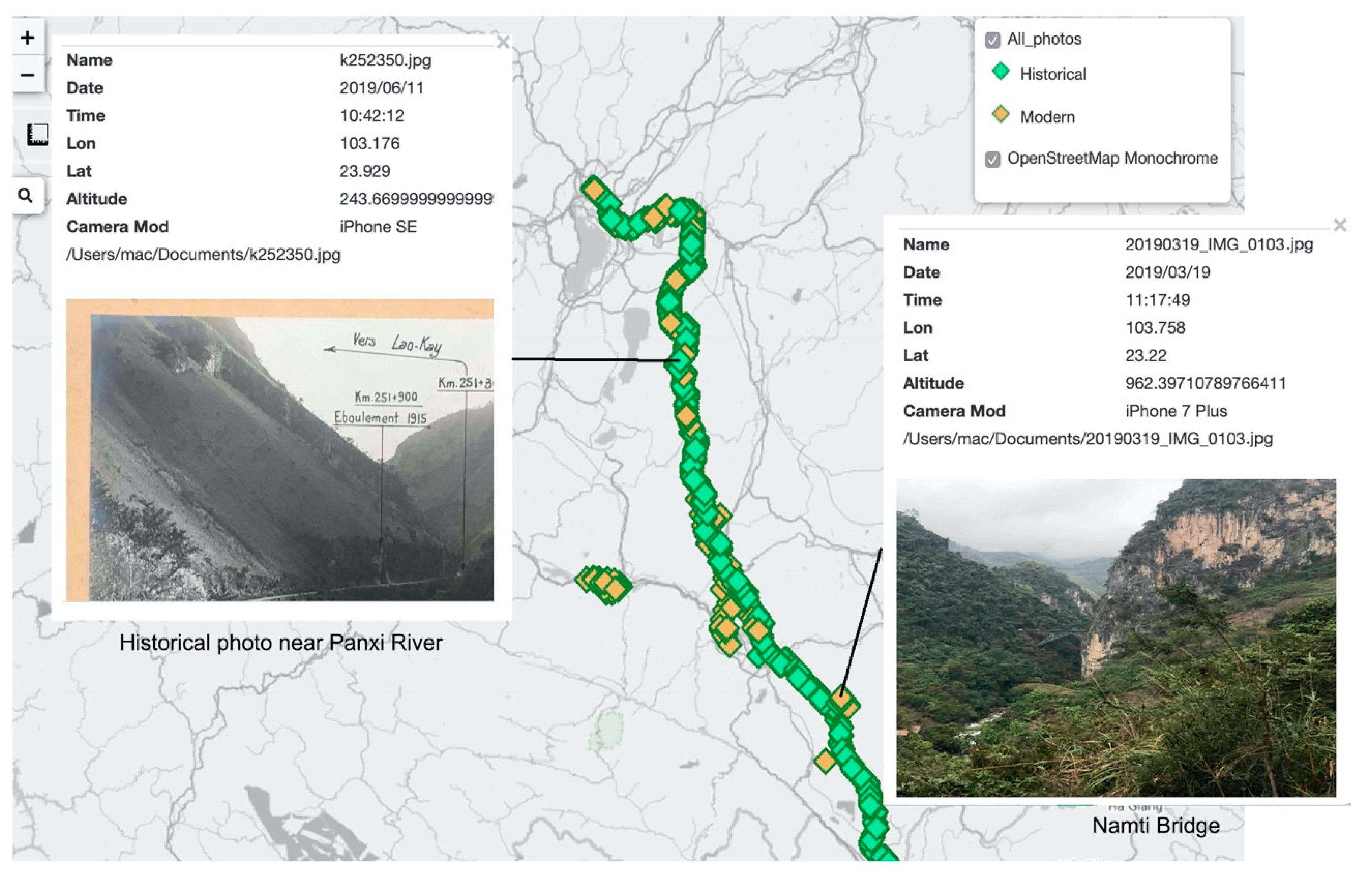Click the /Users/mac/Documents/k252350.jpg file path

click(203, 255)
